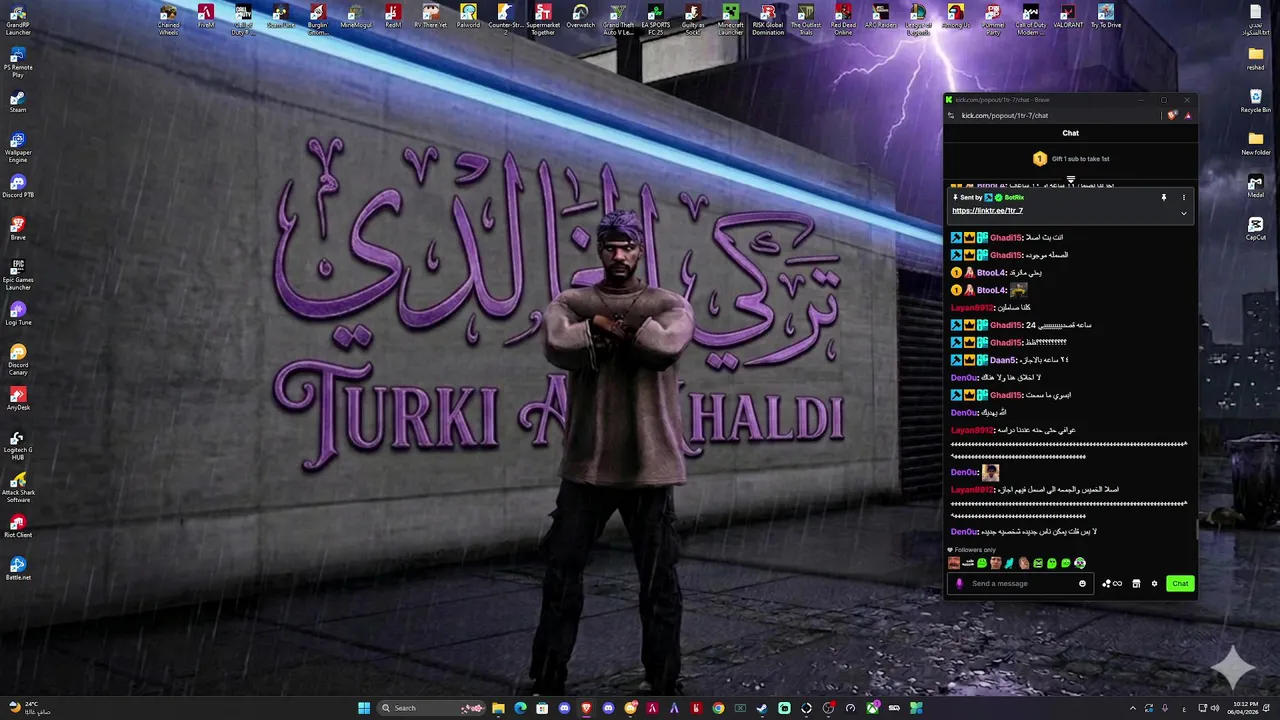Open PS Remote Play desktop icon
Image resolution: width=1280 pixels, height=720 pixels.
point(18,61)
